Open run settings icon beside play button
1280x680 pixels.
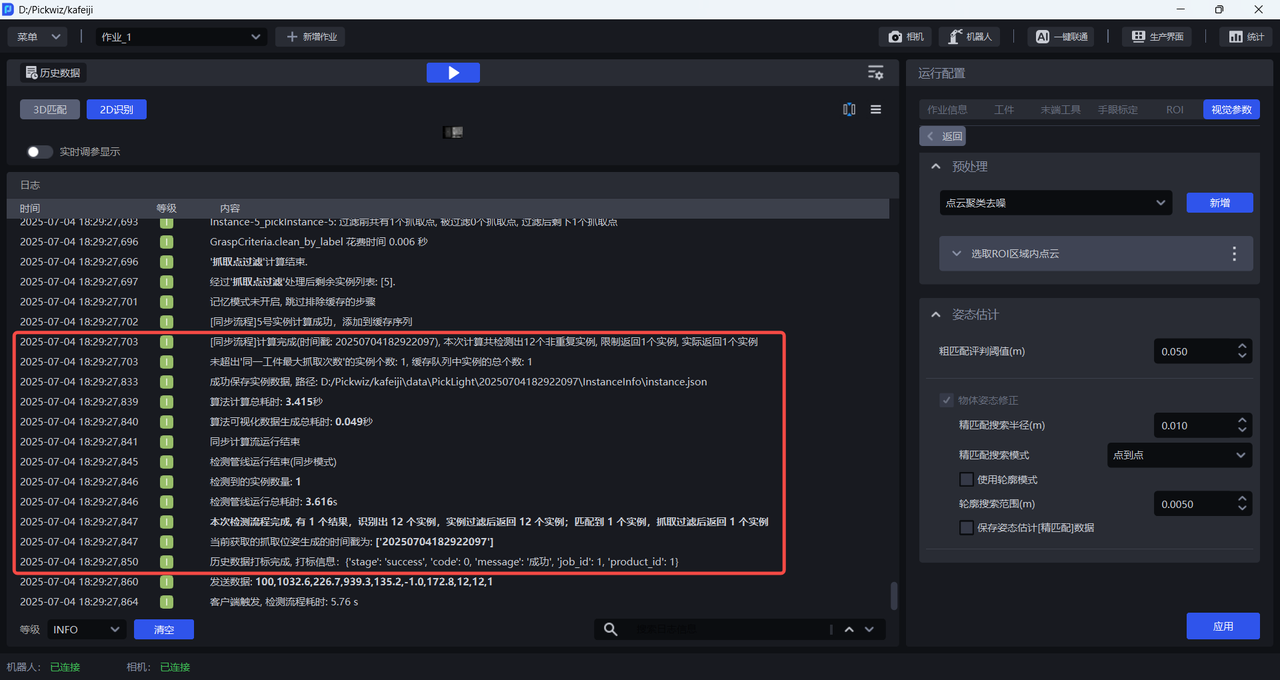(875, 73)
